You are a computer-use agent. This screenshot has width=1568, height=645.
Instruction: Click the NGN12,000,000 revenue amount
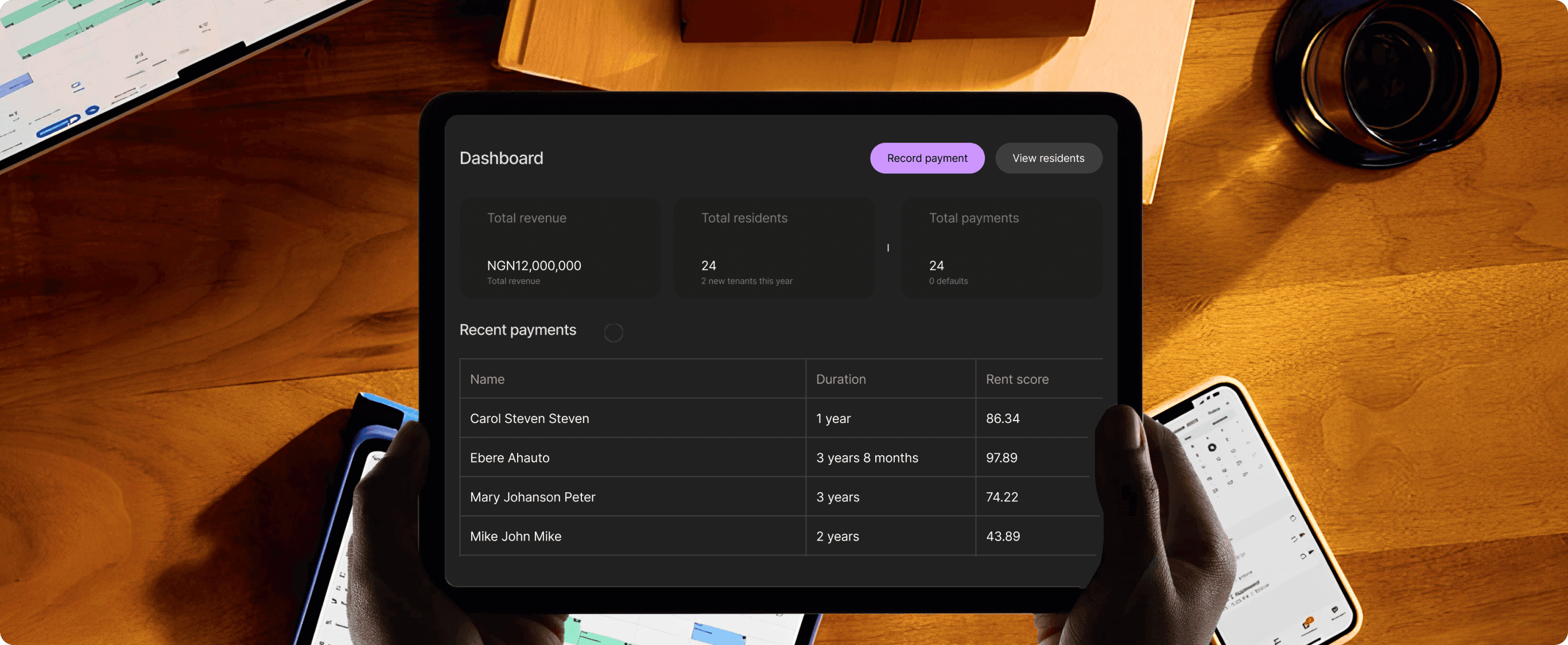coord(533,266)
